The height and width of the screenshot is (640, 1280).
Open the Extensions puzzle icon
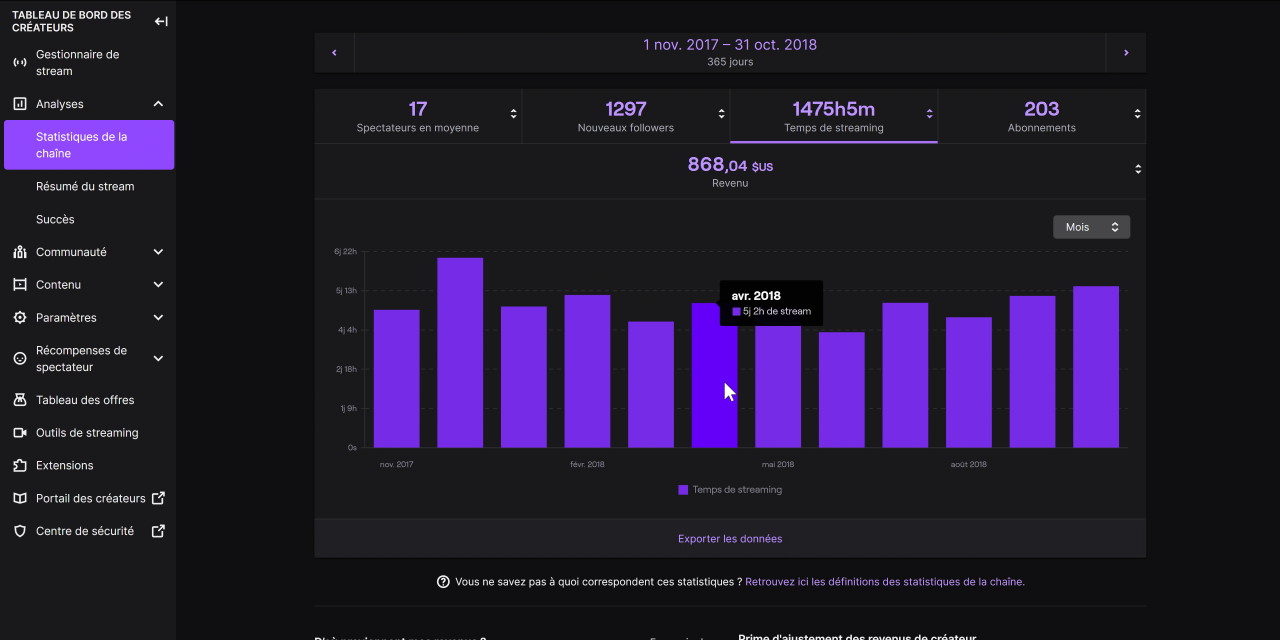pos(19,466)
